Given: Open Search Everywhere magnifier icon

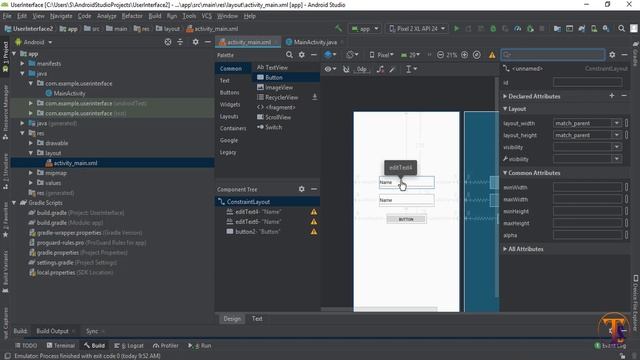Looking at the screenshot, I should (621, 29).
